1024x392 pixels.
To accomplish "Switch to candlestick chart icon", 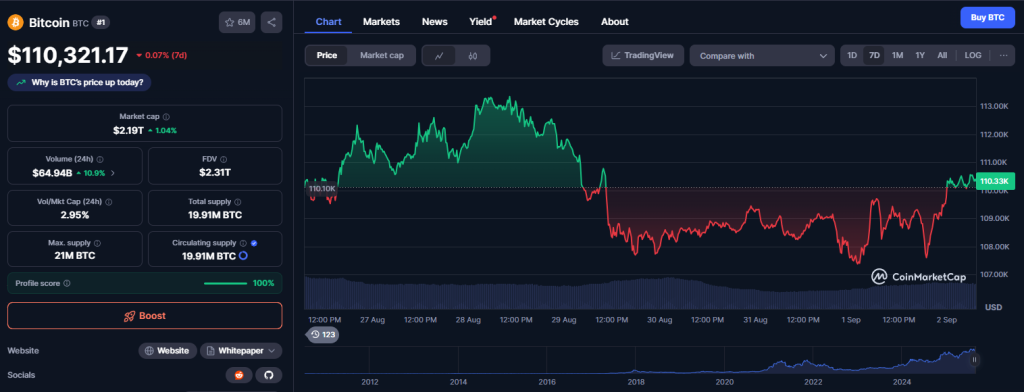I will [473, 56].
